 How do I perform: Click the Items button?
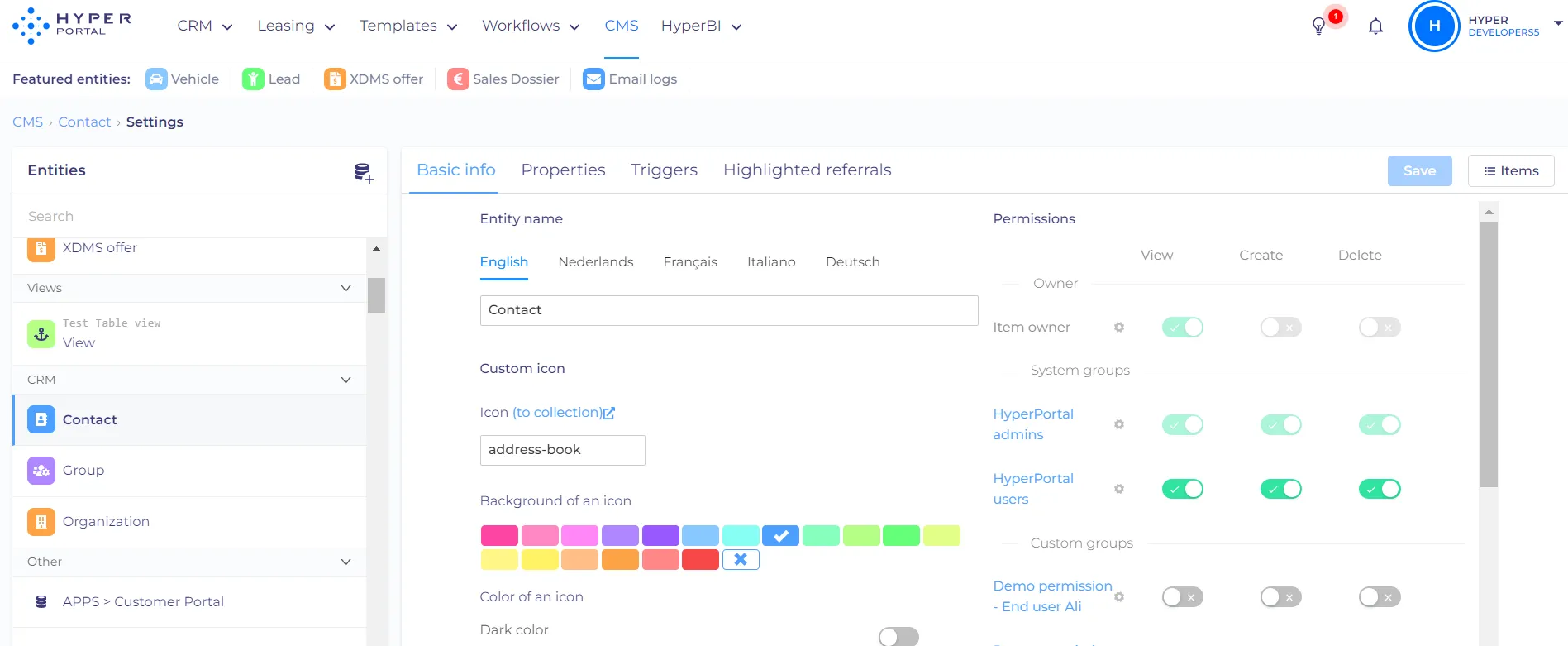click(x=1511, y=170)
